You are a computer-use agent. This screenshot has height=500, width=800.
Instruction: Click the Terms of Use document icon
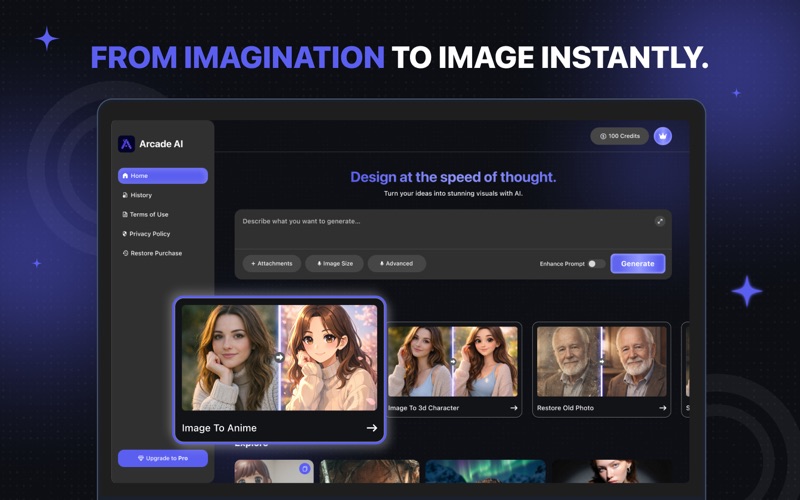125,214
